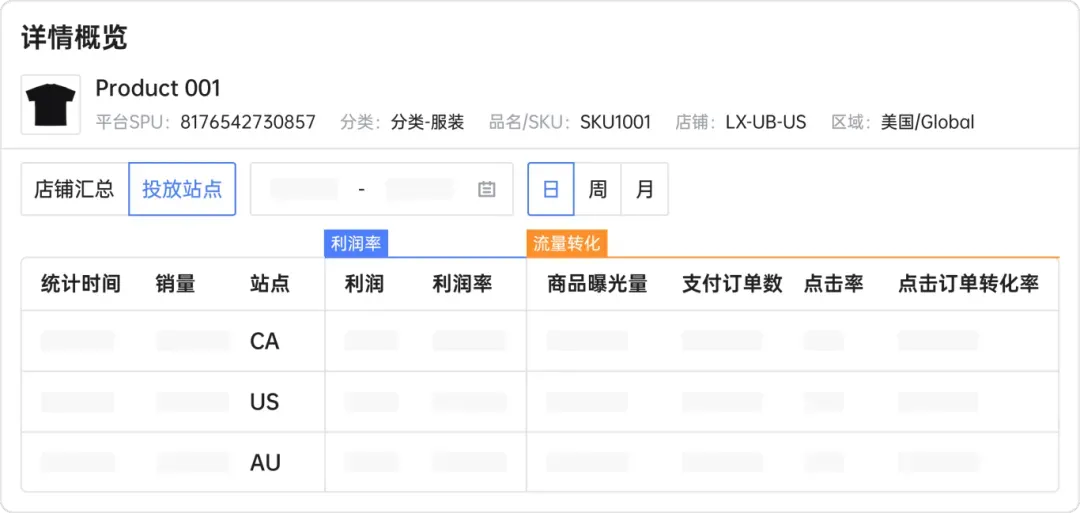The image size is (1080, 513).
Task: Click the region value 美国/Global
Action: 928,123
